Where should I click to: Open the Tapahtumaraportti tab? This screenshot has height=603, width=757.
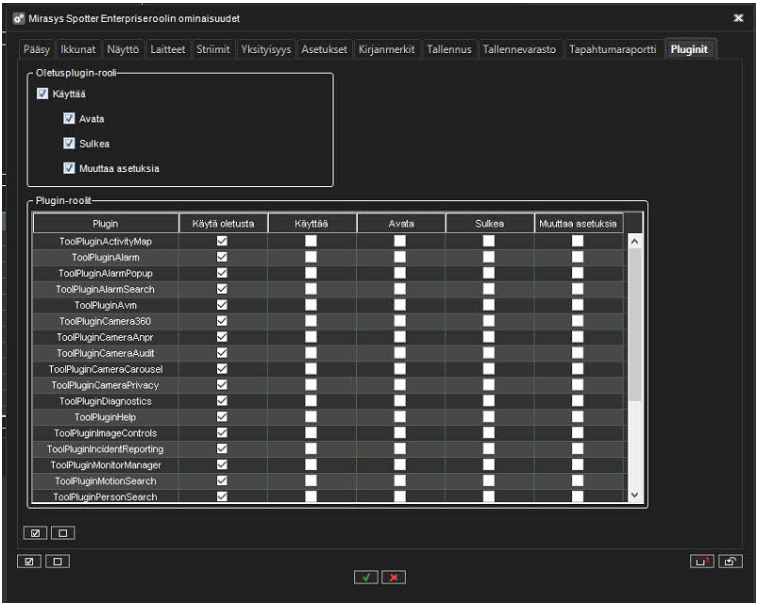click(x=612, y=49)
